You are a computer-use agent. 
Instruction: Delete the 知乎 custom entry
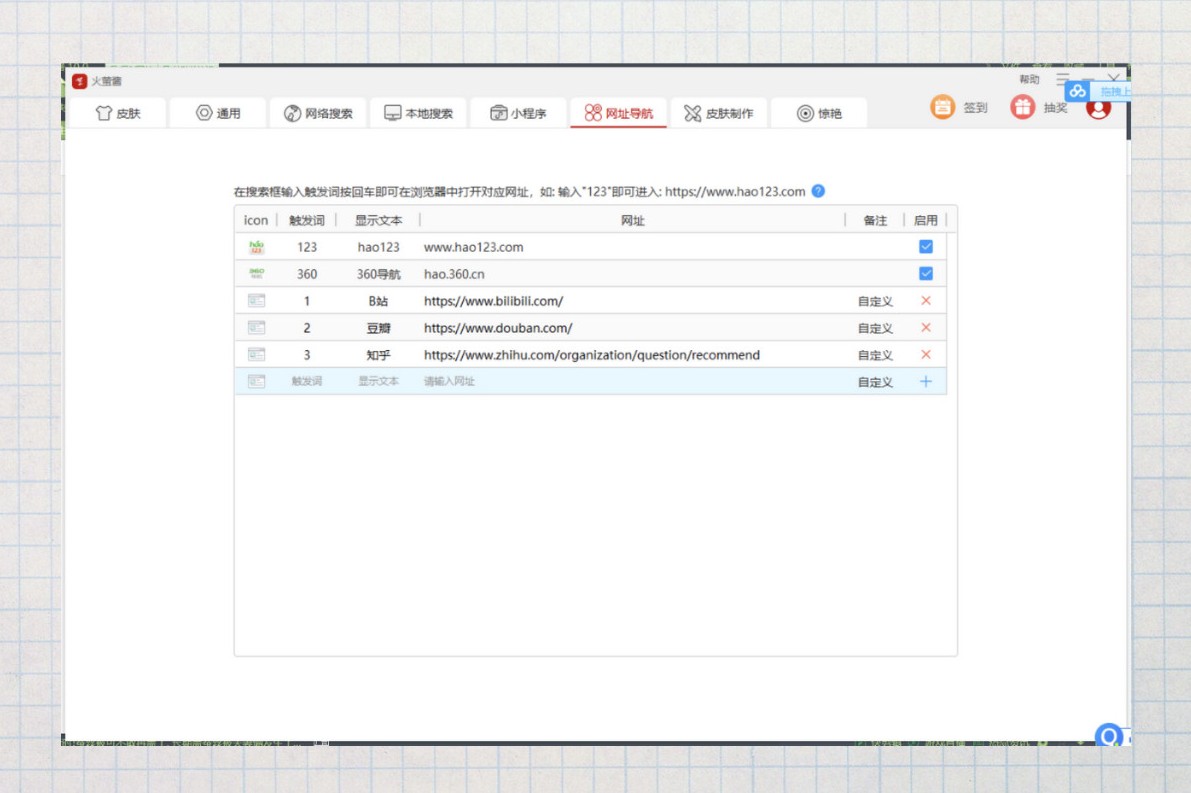(925, 355)
